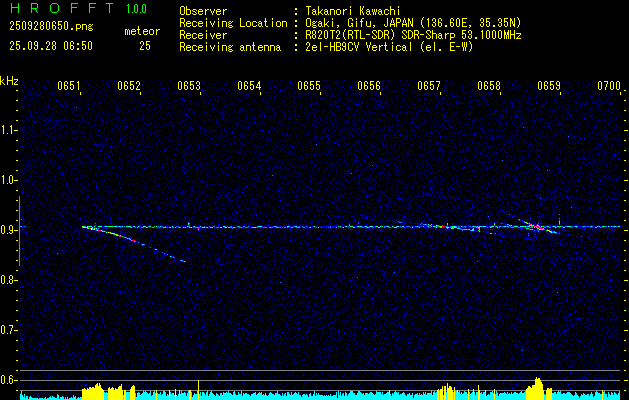The height and width of the screenshot is (400, 629).
Task: Select the 0.9 frequency axis label
Action: 9,230
